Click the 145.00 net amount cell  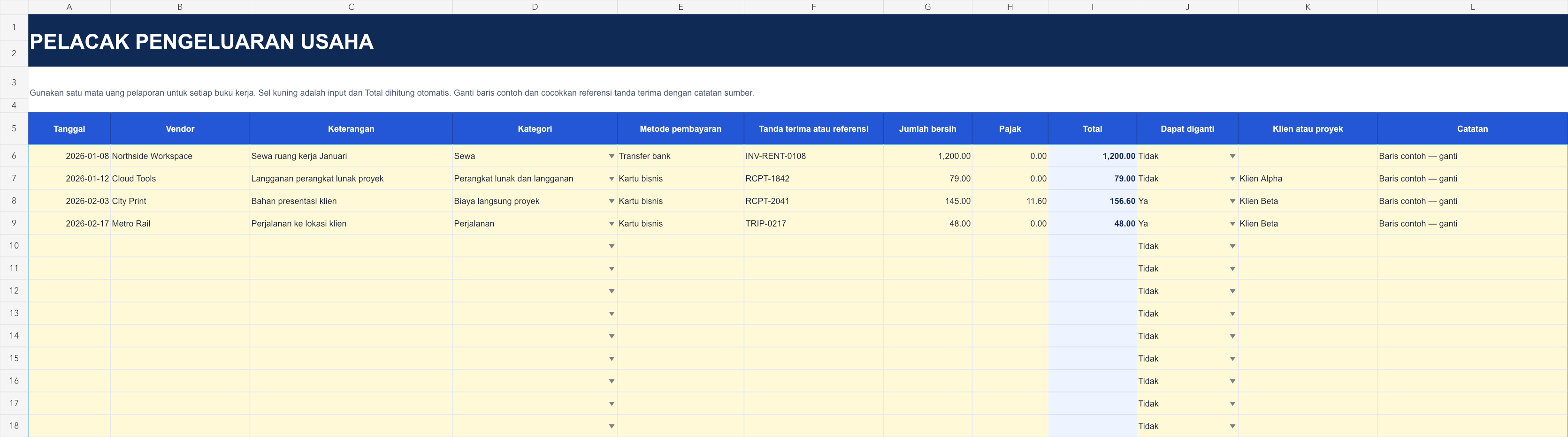[928, 201]
